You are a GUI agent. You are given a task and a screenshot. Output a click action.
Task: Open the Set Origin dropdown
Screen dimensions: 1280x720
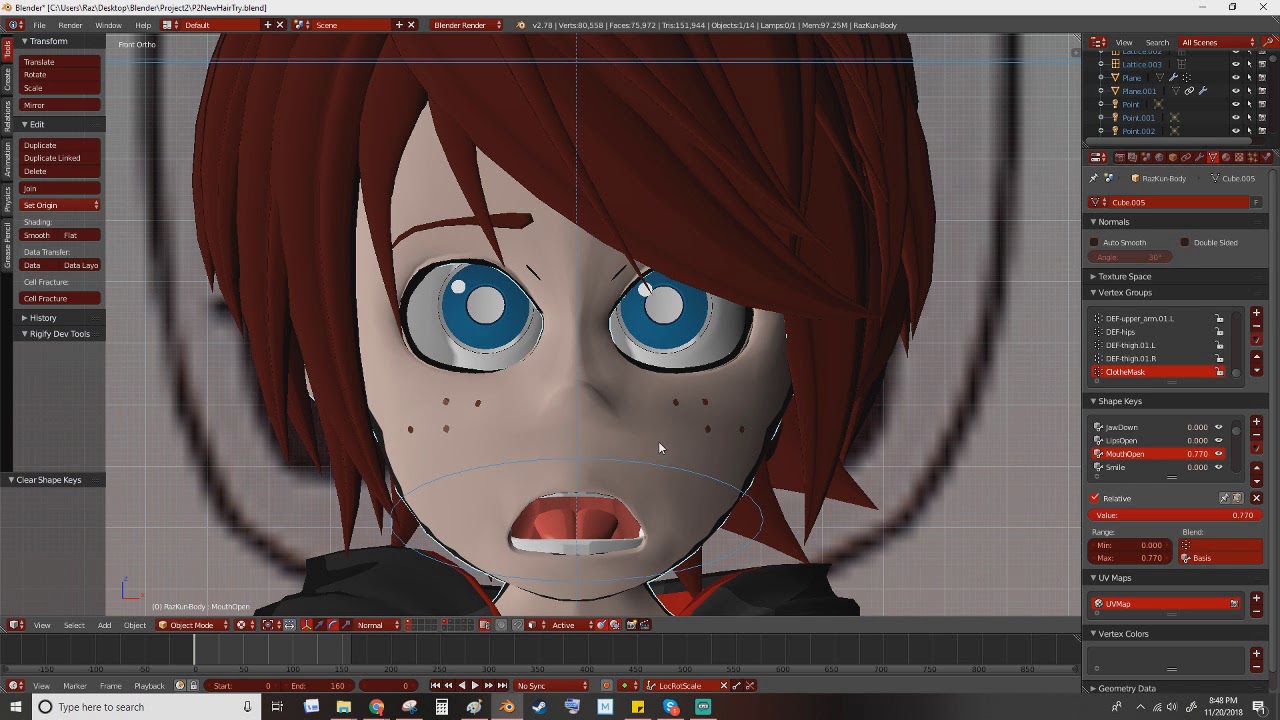[61, 205]
